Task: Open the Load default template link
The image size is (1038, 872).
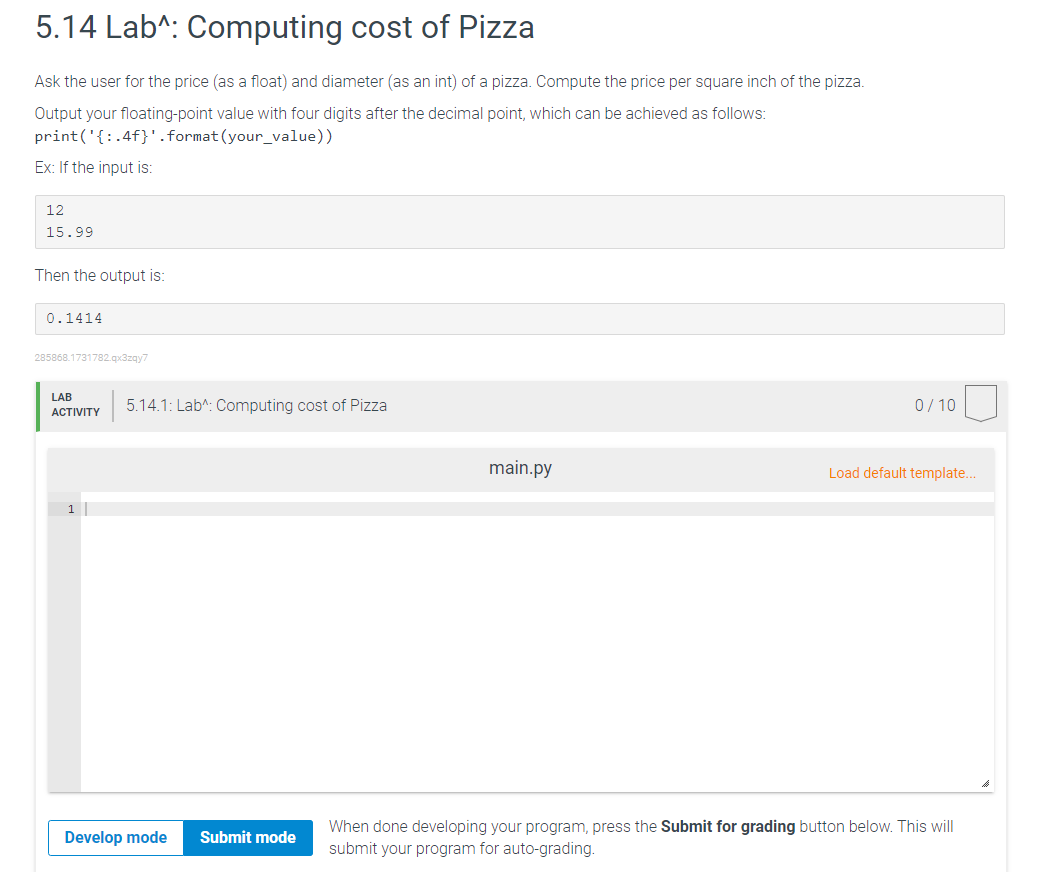Action: point(901,472)
